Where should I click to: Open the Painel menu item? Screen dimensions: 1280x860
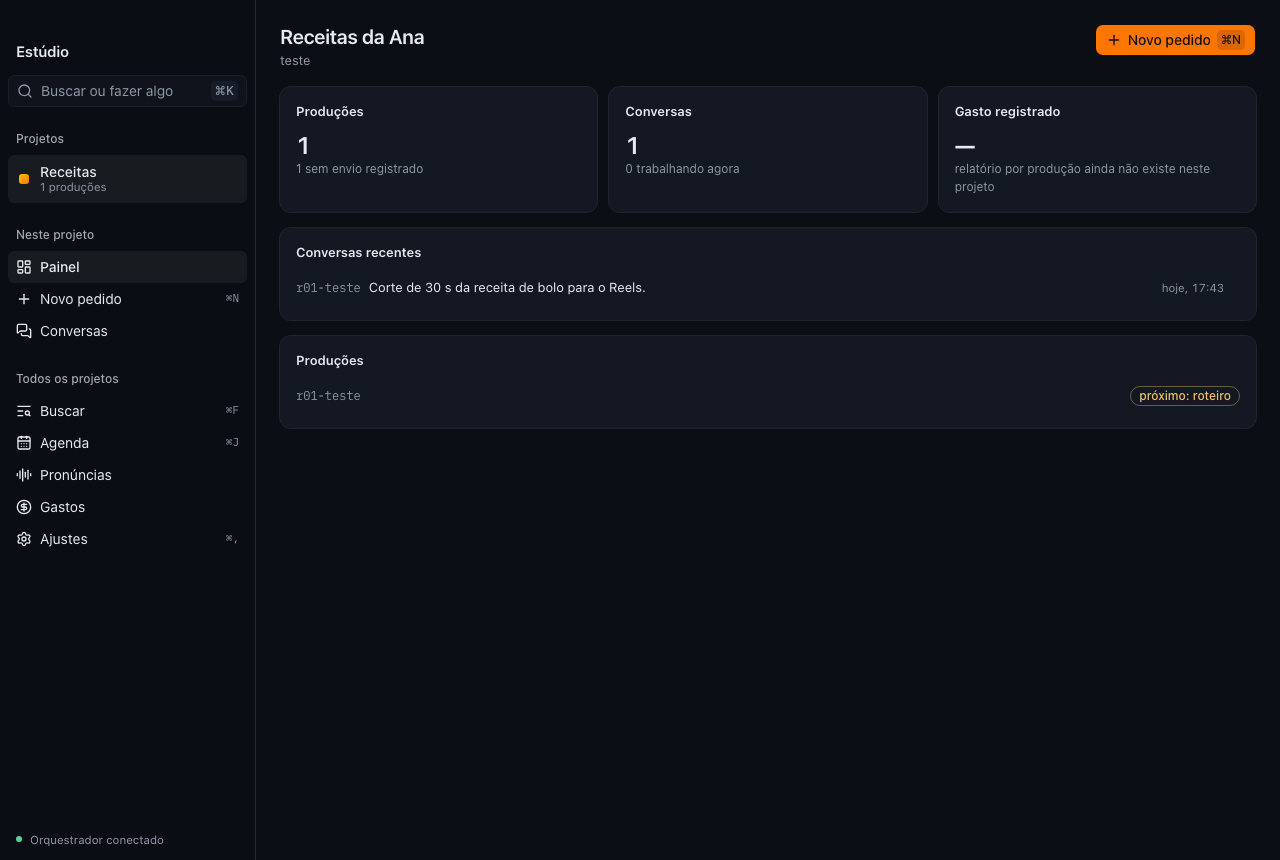[x=127, y=267]
